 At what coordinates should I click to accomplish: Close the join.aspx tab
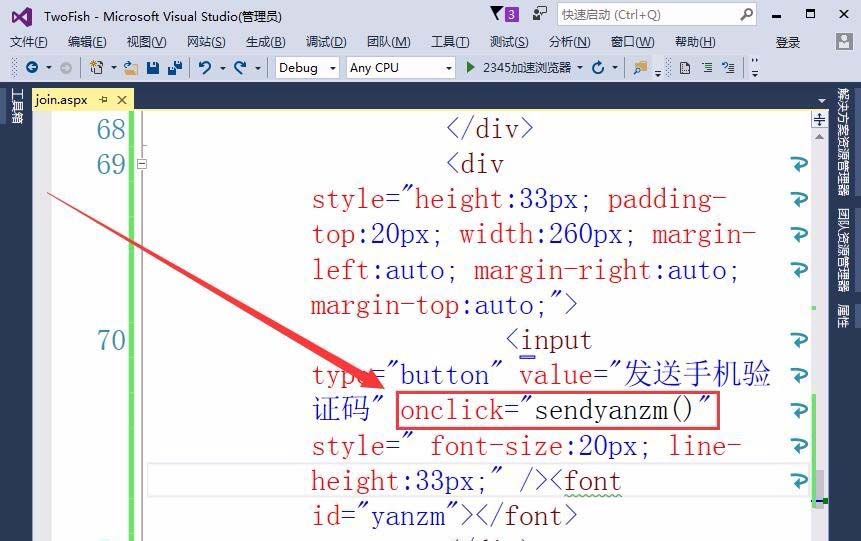[122, 99]
